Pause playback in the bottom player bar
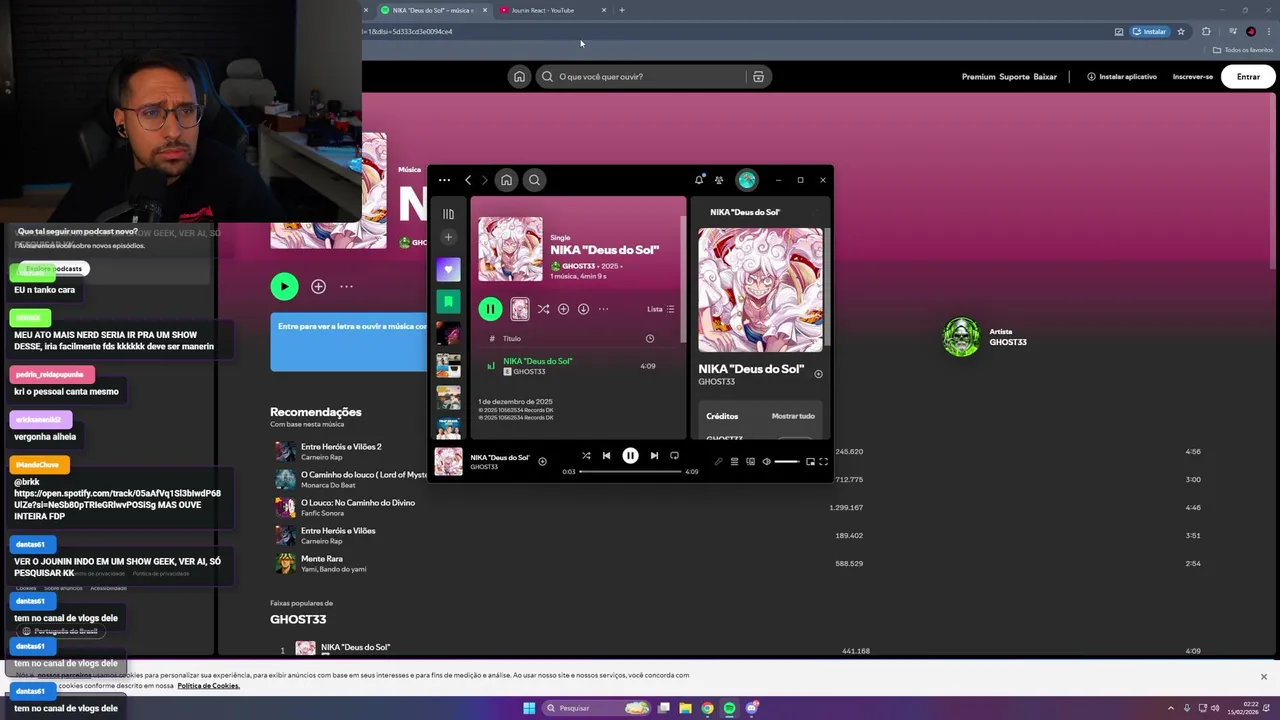Viewport: 1280px width, 720px height. [x=630, y=455]
